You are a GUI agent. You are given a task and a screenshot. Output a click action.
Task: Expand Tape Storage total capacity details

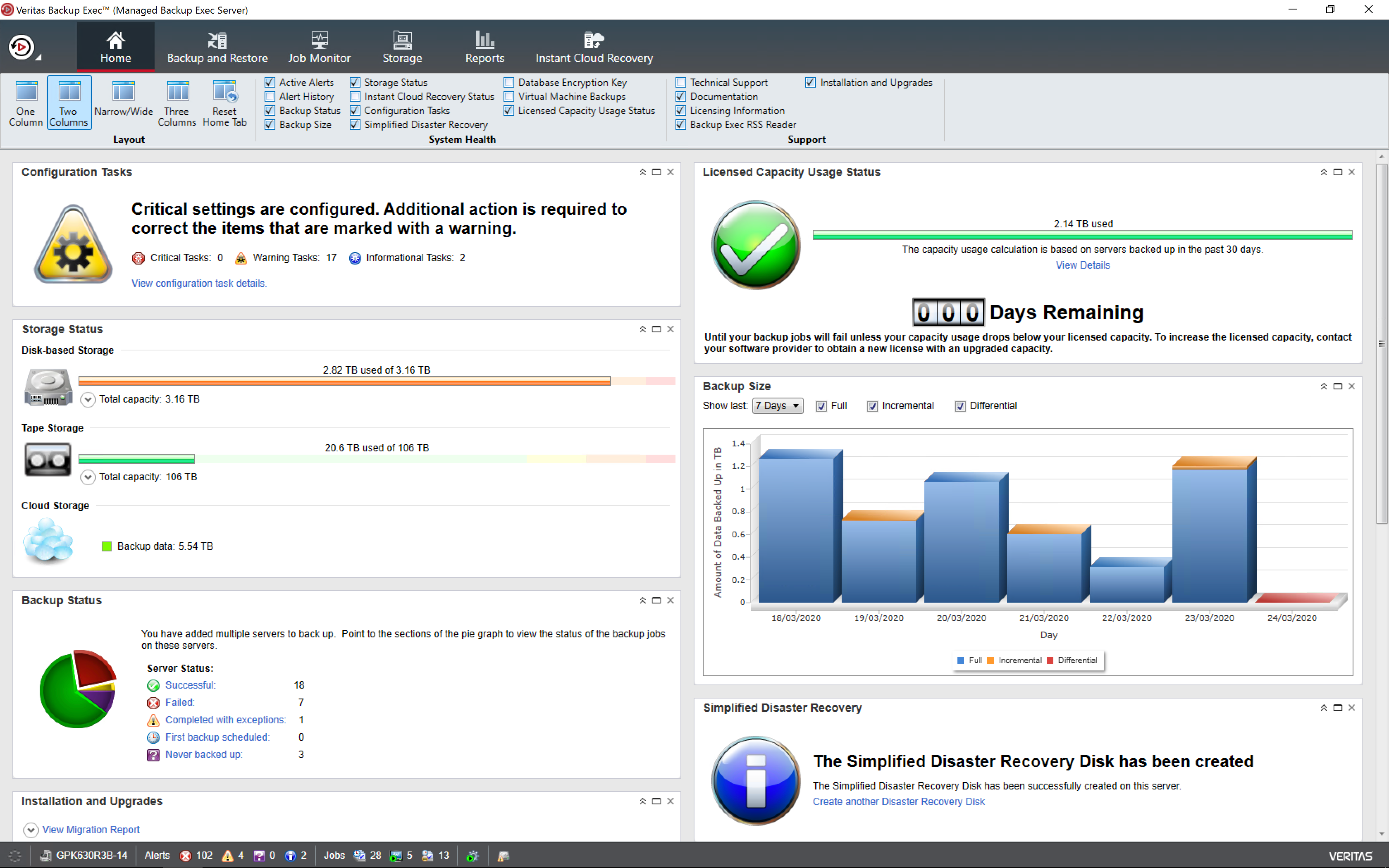coord(87,477)
